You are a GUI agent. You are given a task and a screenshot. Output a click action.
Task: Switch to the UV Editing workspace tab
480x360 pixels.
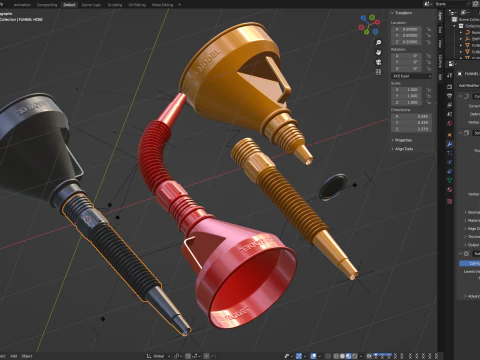[x=137, y=5]
